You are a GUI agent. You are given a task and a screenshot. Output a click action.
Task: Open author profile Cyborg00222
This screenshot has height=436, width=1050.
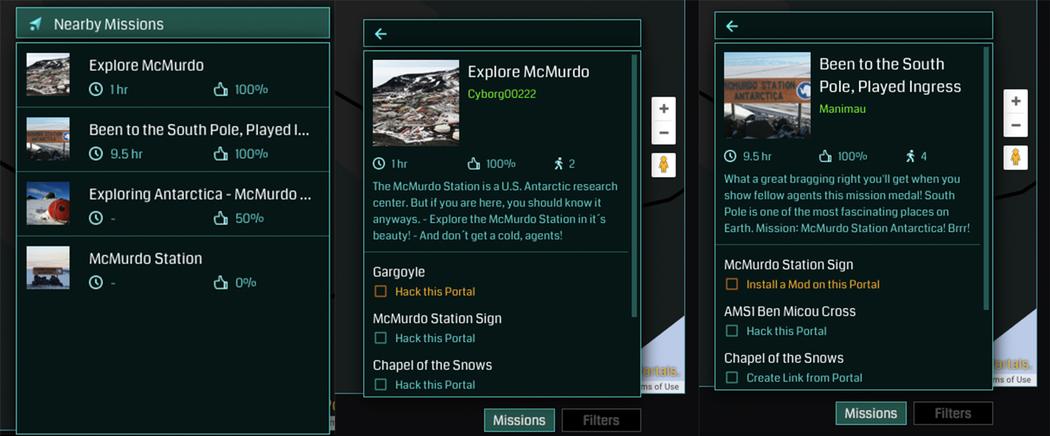[502, 94]
